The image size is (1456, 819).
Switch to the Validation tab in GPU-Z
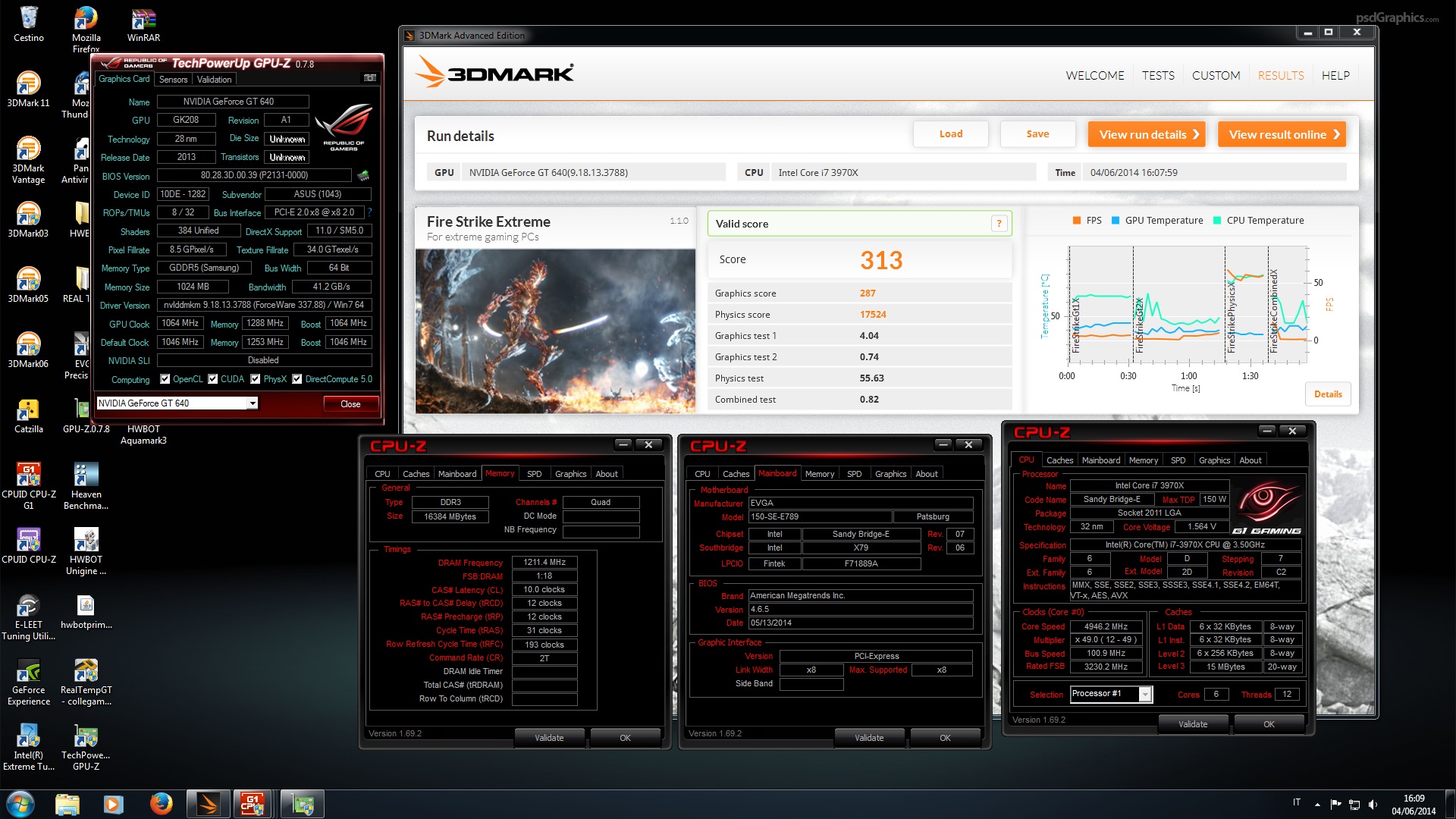pyautogui.click(x=215, y=79)
